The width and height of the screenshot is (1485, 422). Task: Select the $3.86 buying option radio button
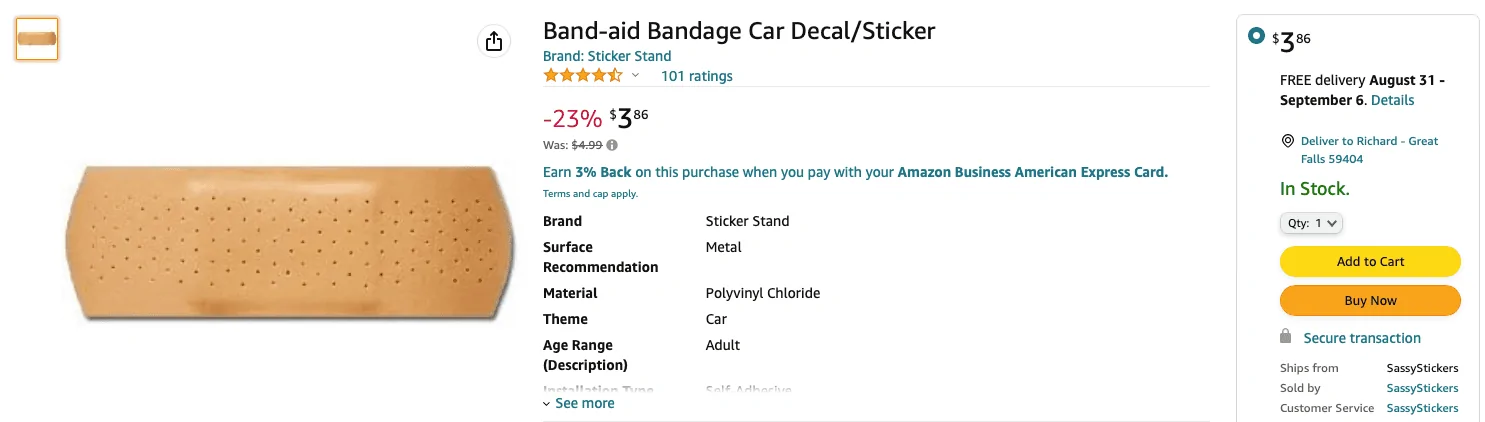coord(1256,37)
